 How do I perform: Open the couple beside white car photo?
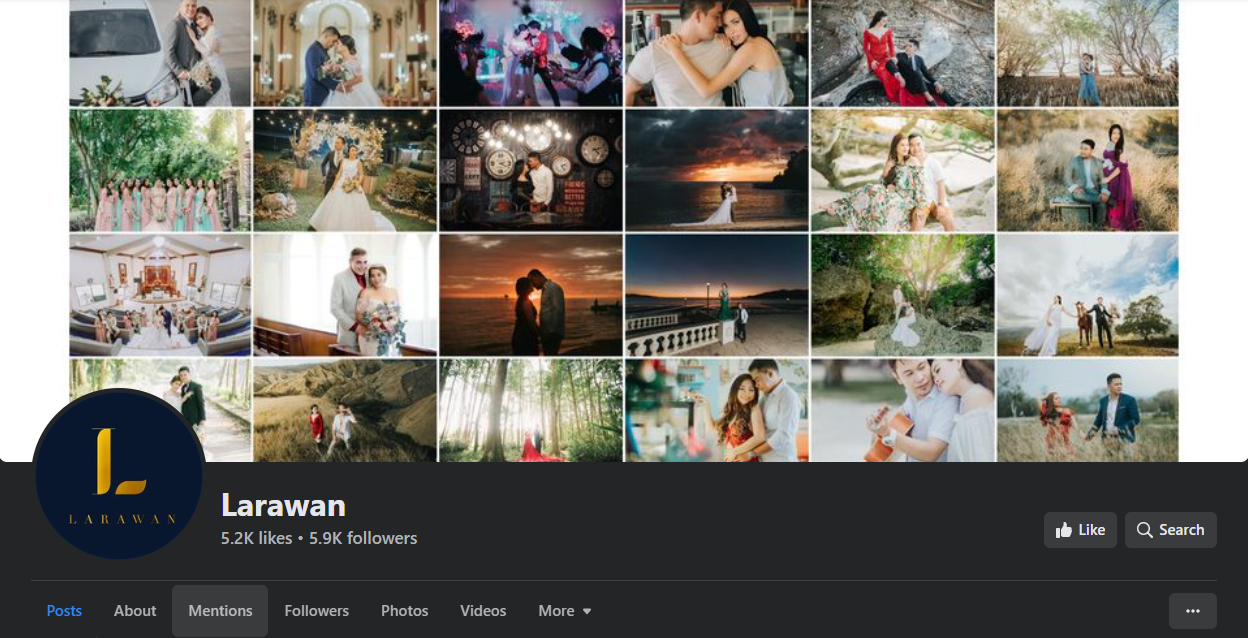[x=160, y=53]
